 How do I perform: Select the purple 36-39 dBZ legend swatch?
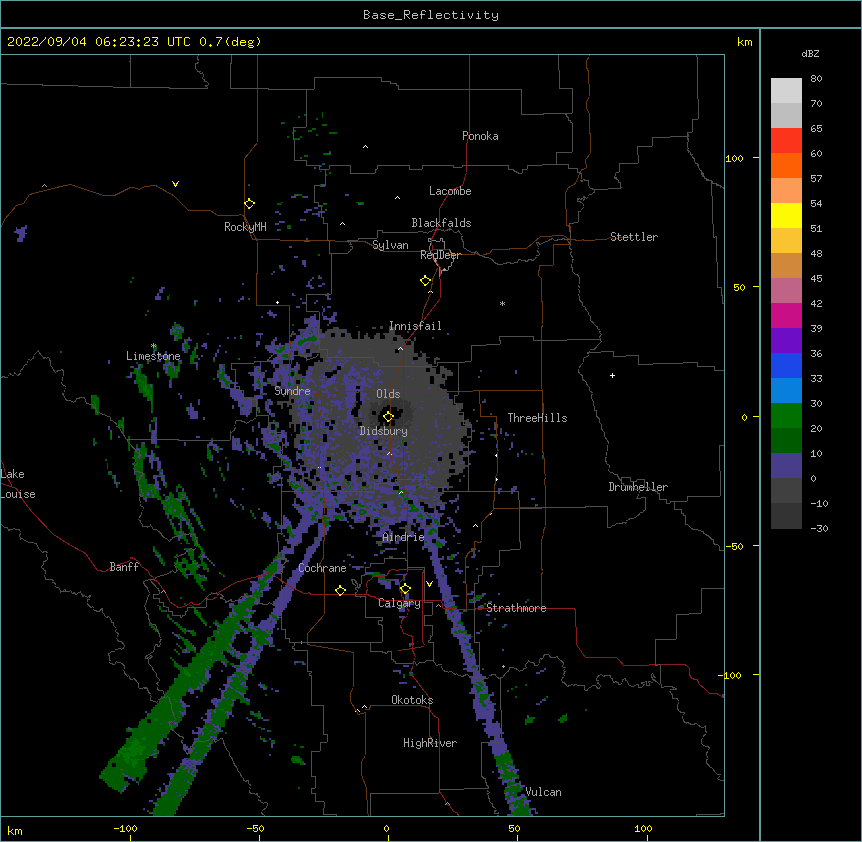point(786,341)
